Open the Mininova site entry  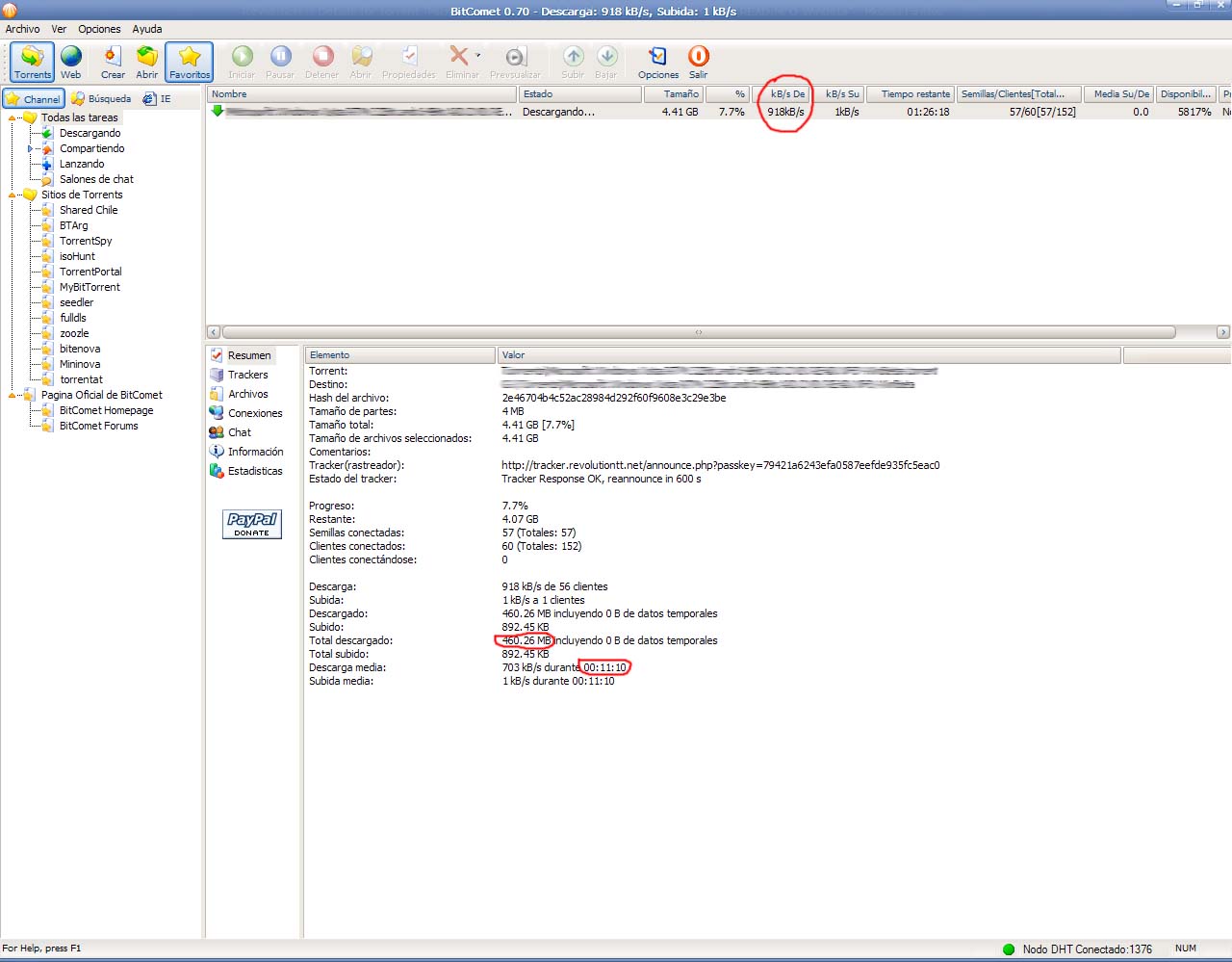click(x=80, y=364)
